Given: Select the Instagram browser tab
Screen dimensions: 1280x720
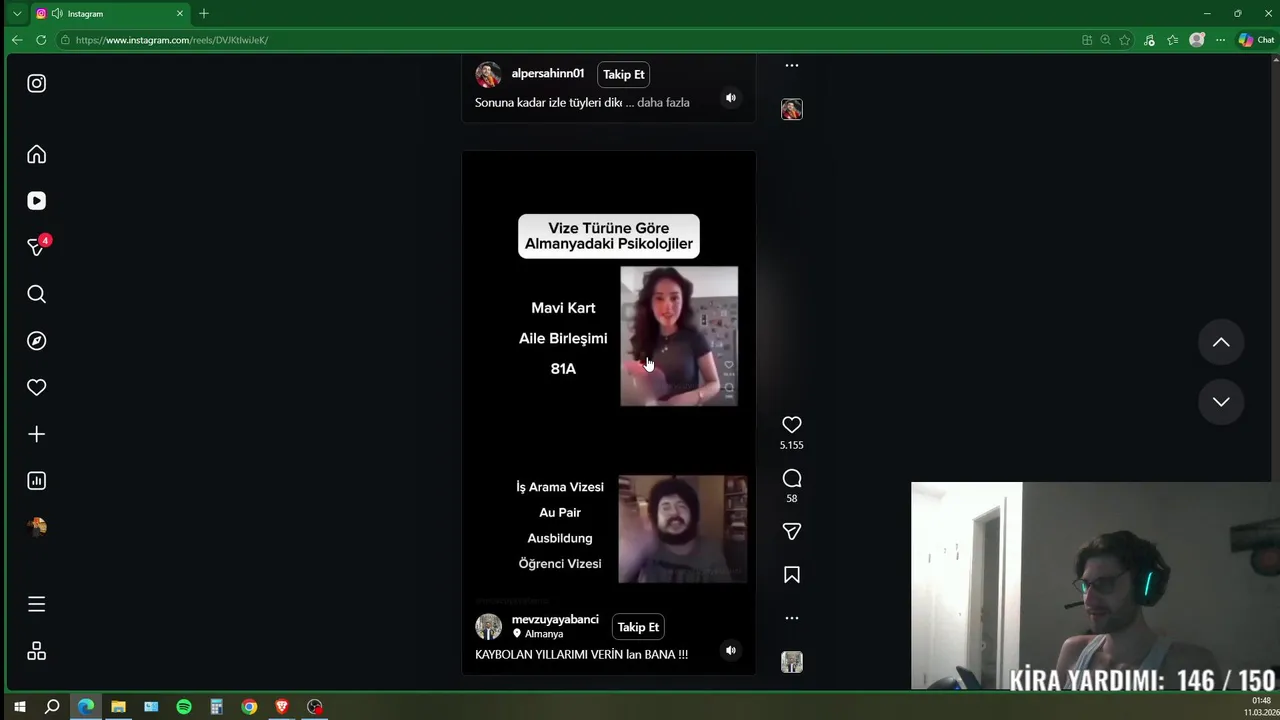Looking at the screenshot, I should 108,14.
